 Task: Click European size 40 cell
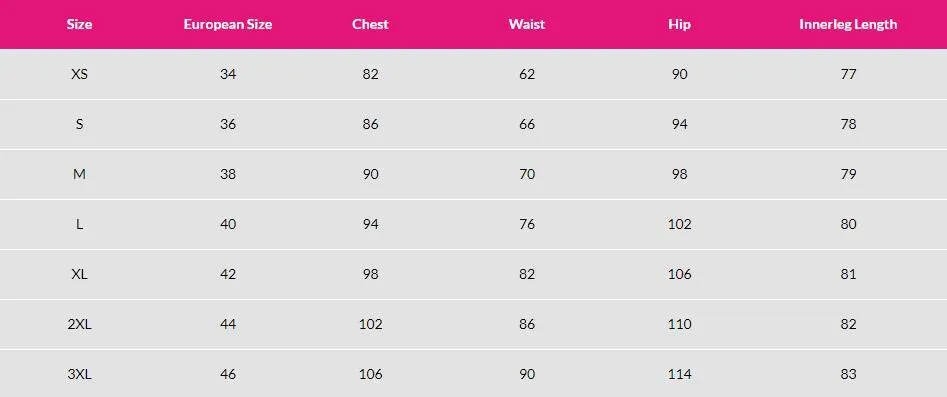[228, 224]
